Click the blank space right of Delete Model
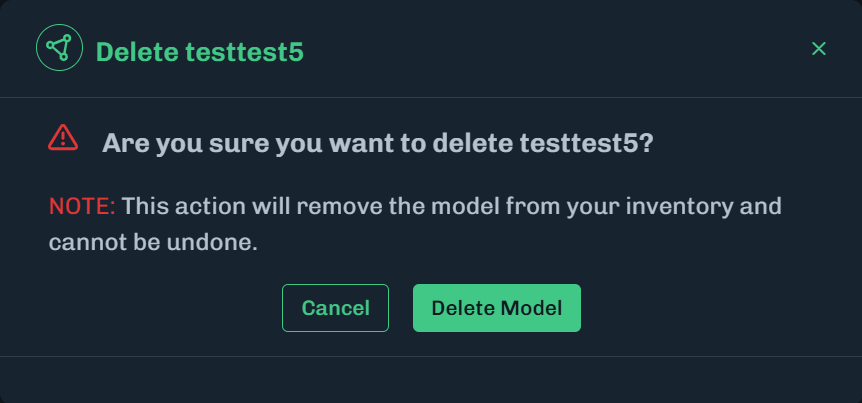The image size is (862, 403). pyautogui.click(x=700, y=308)
